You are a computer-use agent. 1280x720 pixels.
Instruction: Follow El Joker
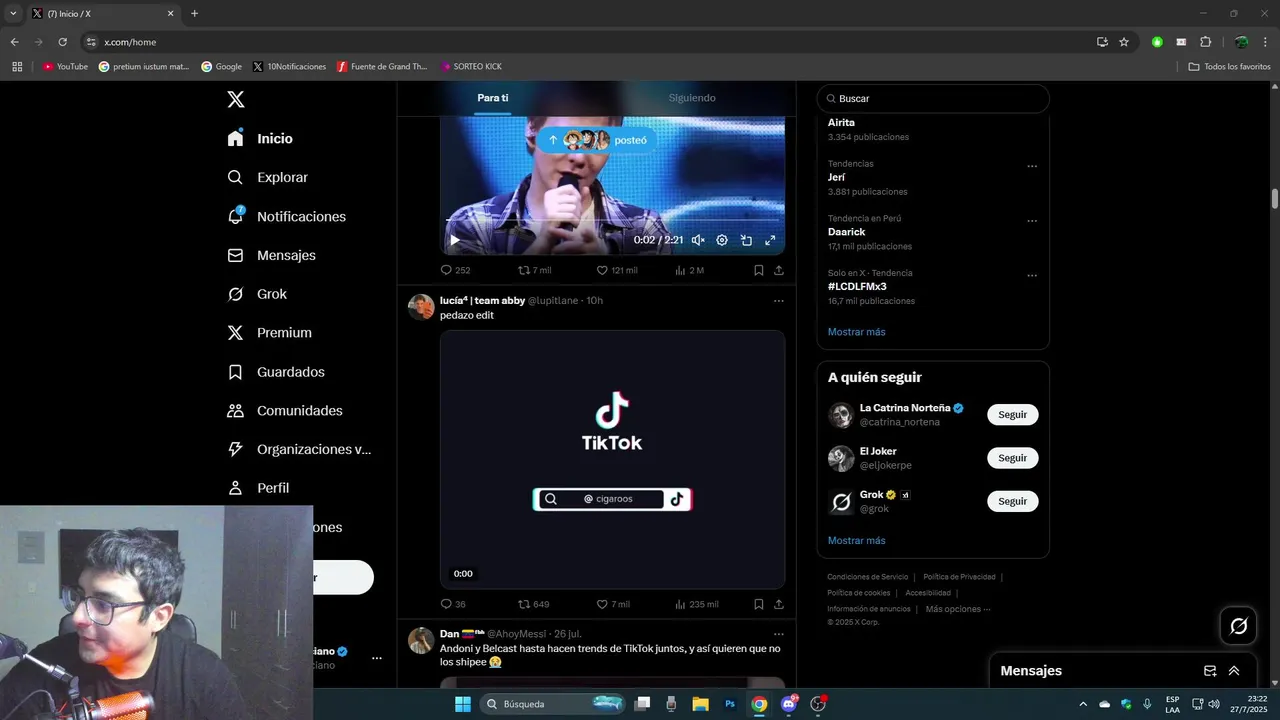(1012, 458)
